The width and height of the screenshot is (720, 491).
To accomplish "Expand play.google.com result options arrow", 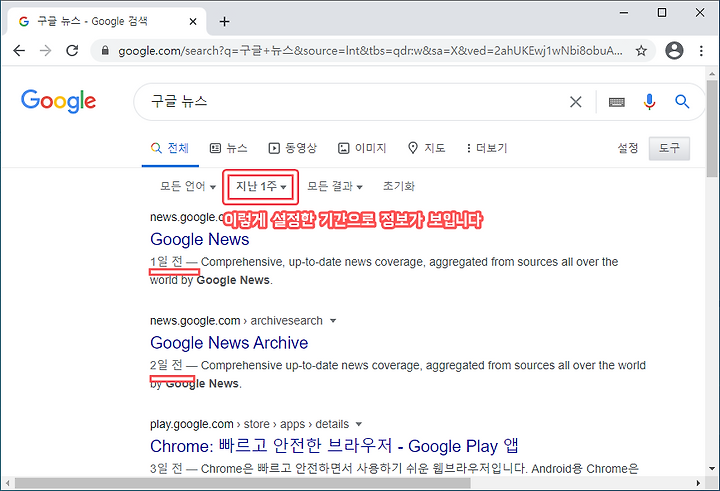I will pyautogui.click(x=359, y=424).
